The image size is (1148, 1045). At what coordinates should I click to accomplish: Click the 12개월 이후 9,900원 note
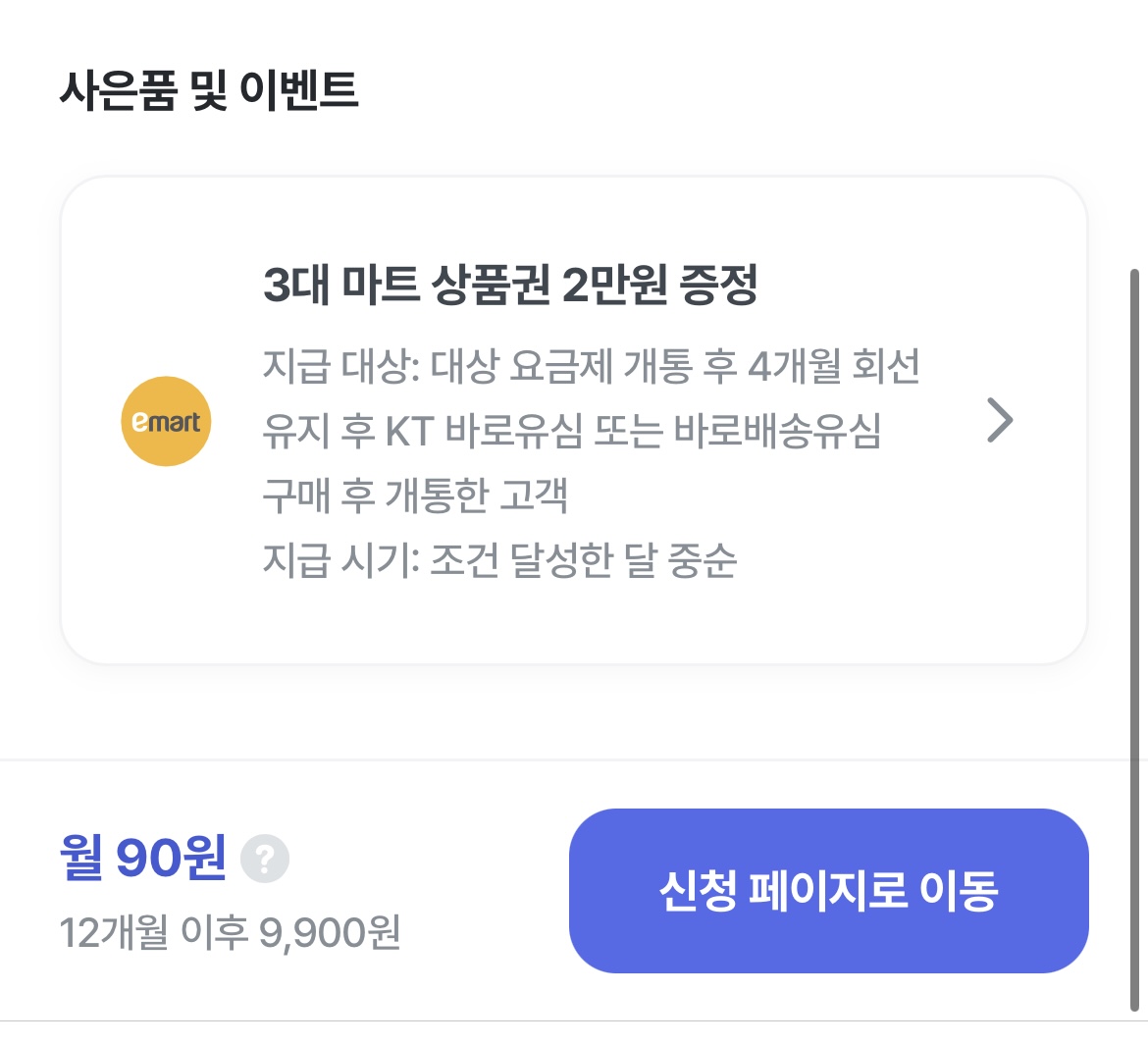[x=230, y=932]
